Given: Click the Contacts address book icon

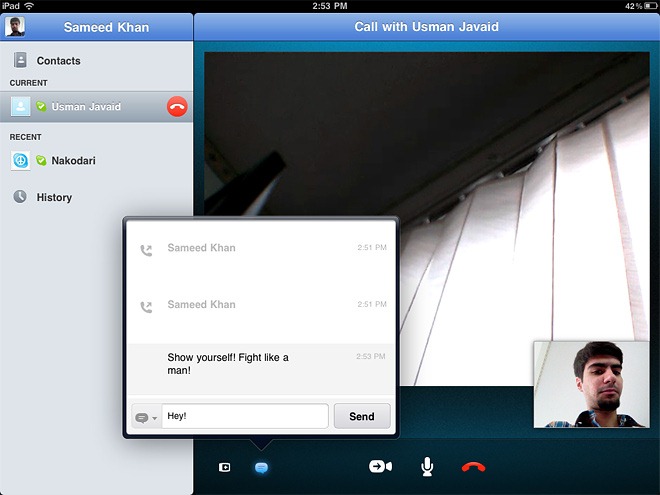Looking at the screenshot, I should (x=20, y=60).
